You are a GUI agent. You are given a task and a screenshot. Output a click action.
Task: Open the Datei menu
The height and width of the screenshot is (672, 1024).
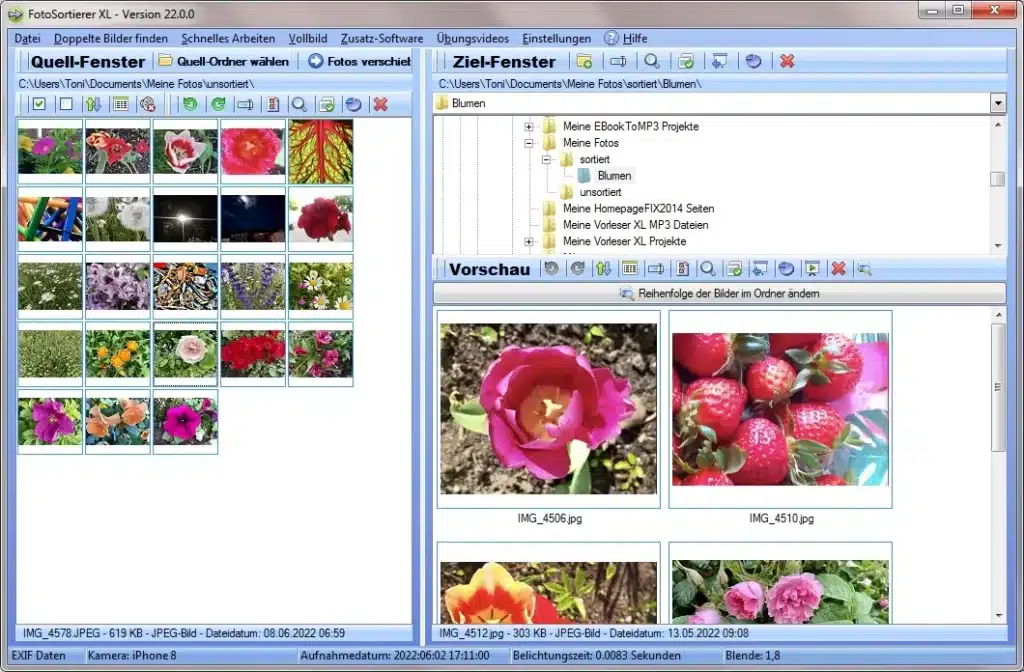click(x=27, y=39)
